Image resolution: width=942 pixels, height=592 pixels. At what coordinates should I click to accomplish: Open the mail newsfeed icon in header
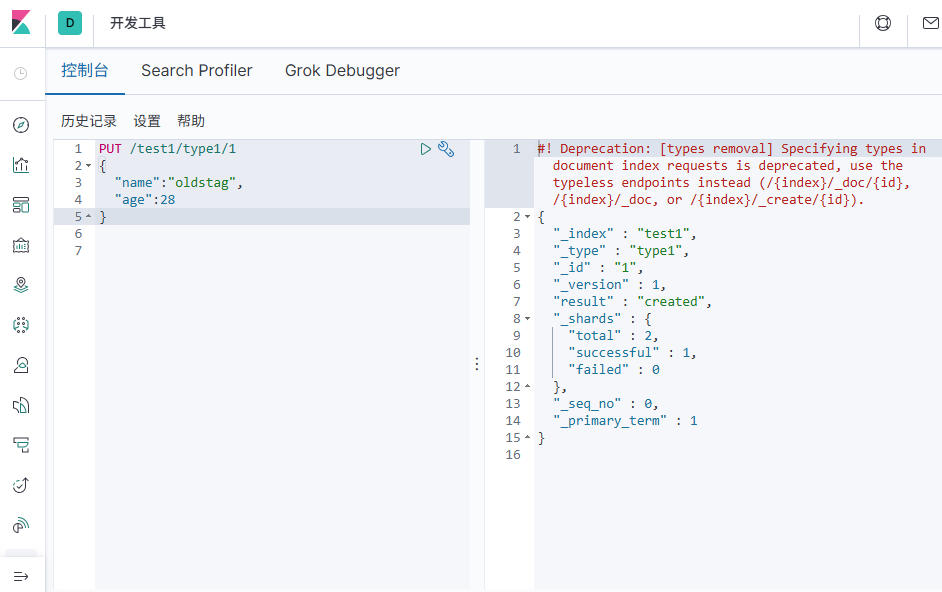930,23
